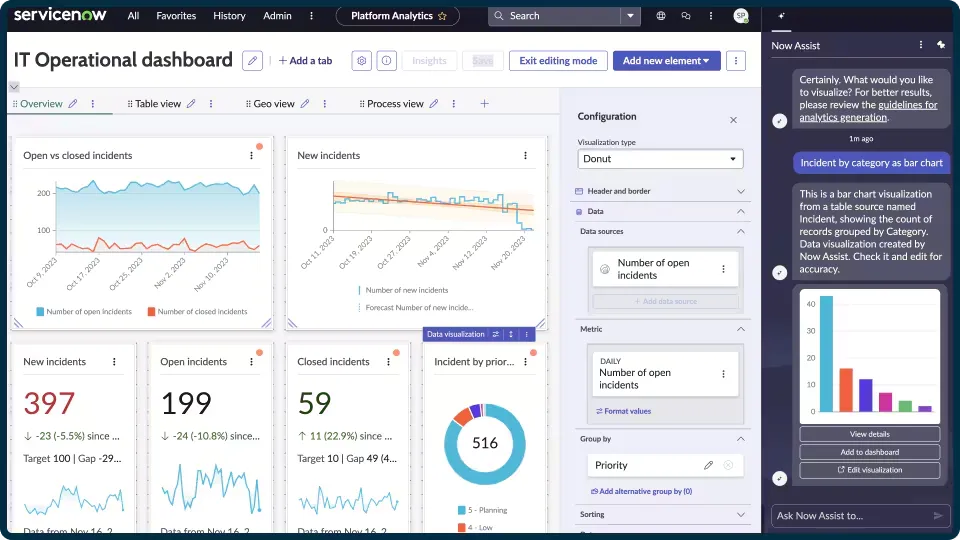Image resolution: width=960 pixels, height=540 pixels.
Task: Click the Ask Now Assist input field
Action: [x=850, y=516]
